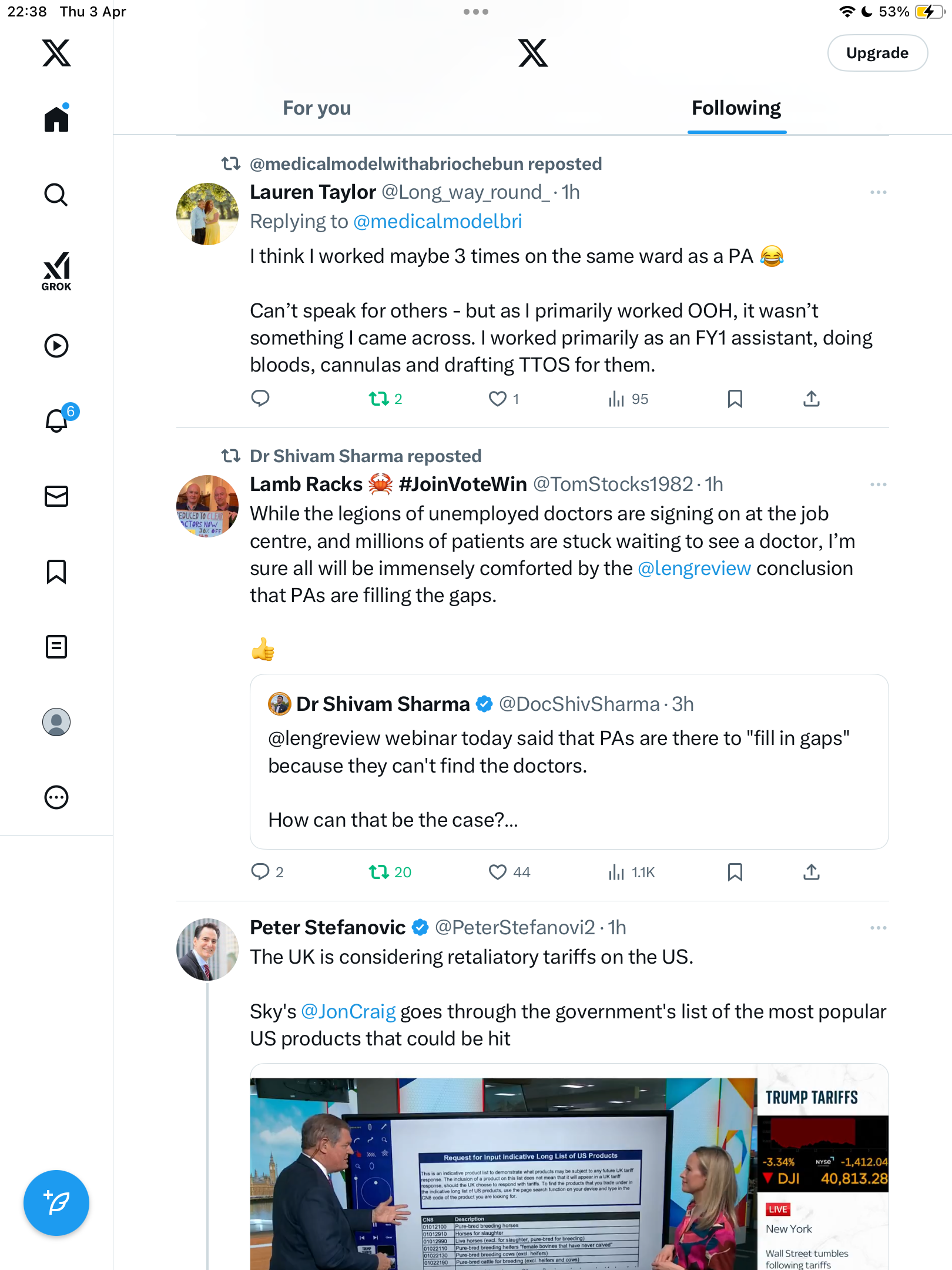Repost the Lamb Racks post

point(390,872)
